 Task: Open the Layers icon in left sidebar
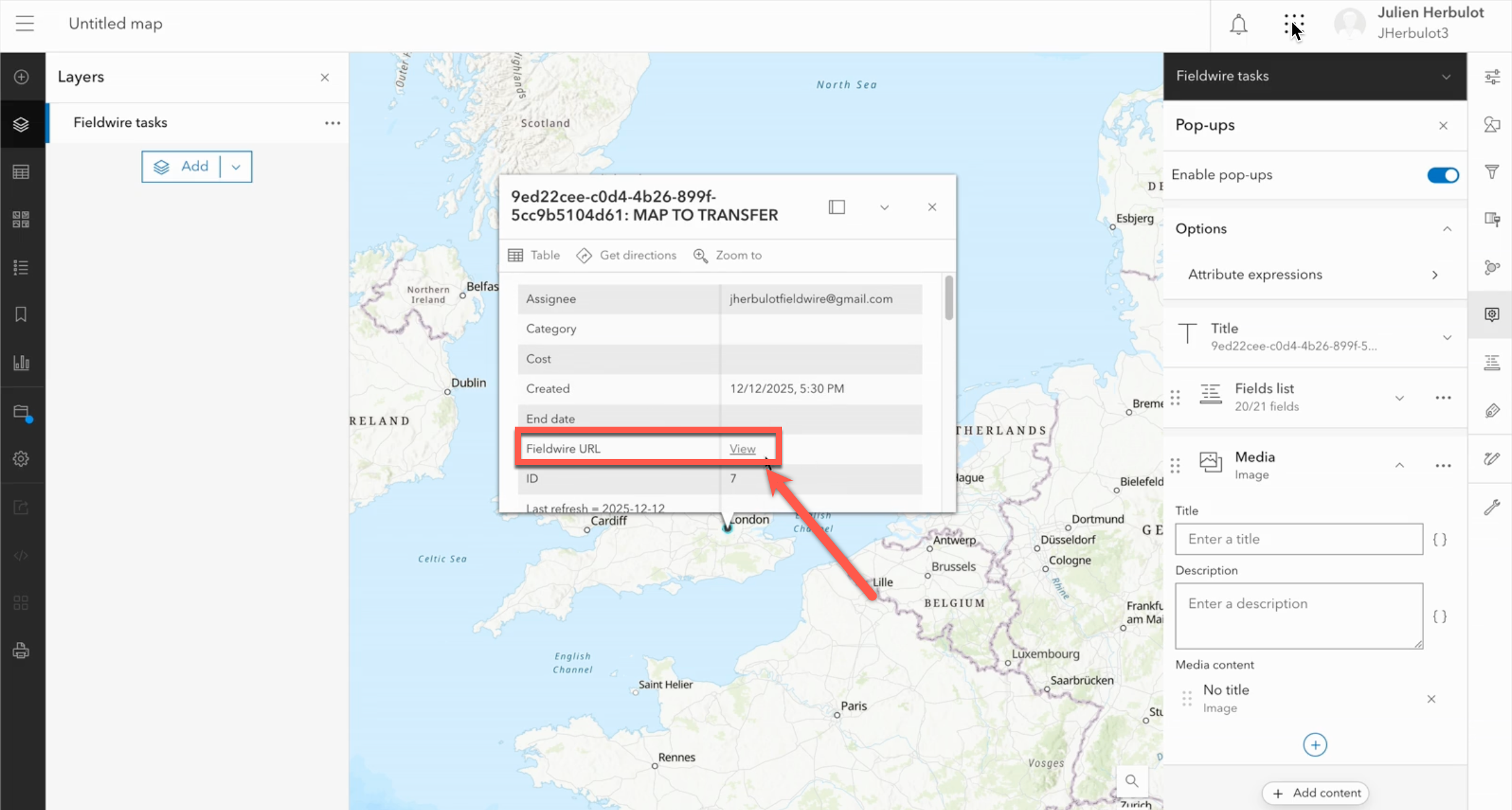click(21, 124)
